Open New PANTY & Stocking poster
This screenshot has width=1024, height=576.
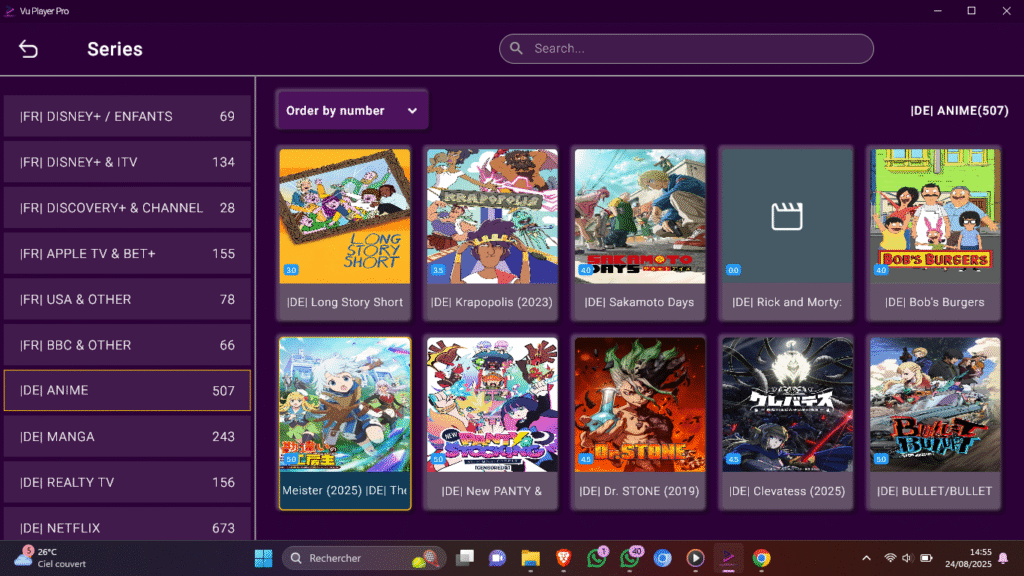point(492,405)
